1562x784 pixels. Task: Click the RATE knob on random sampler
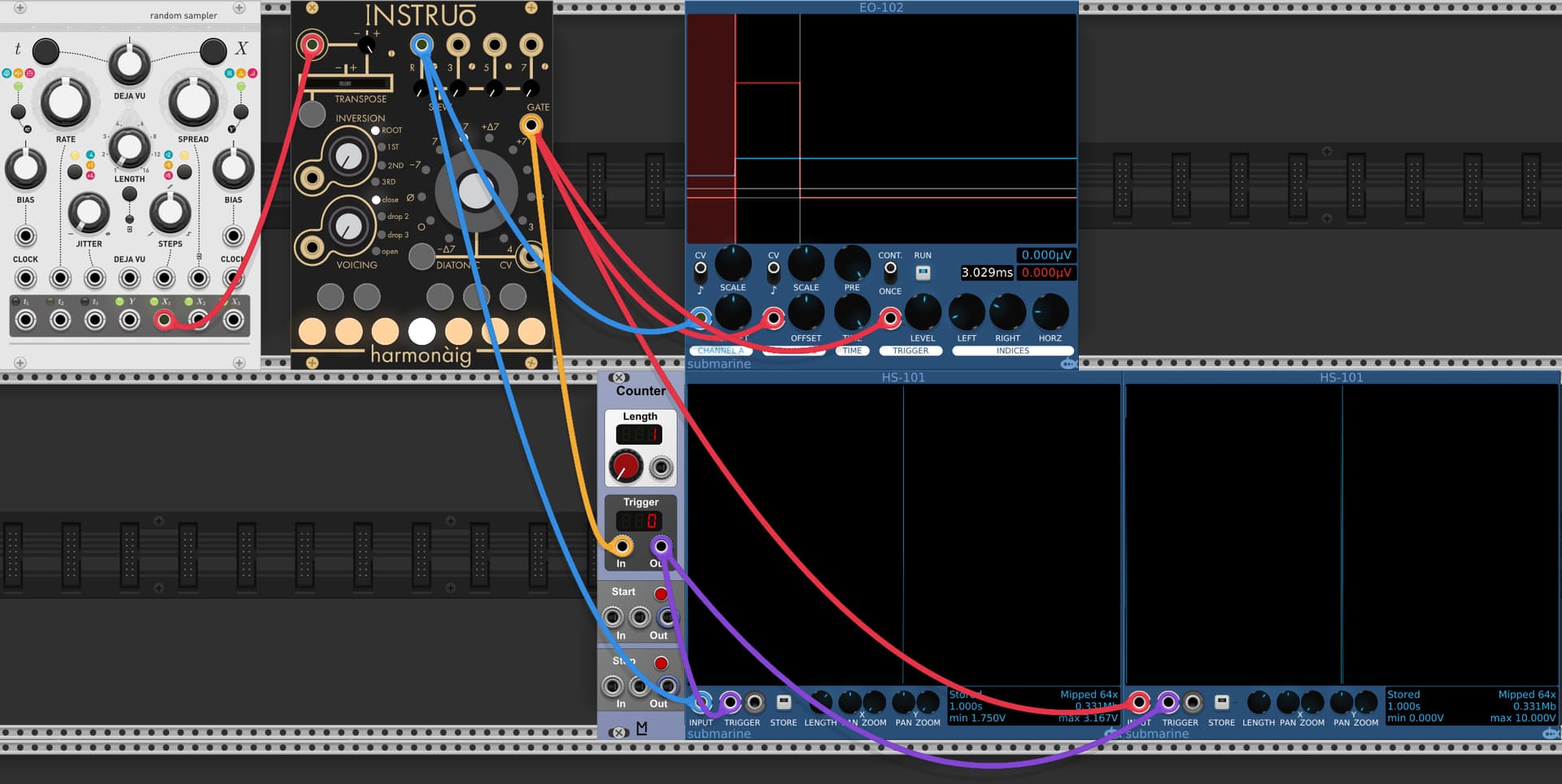pos(65,102)
